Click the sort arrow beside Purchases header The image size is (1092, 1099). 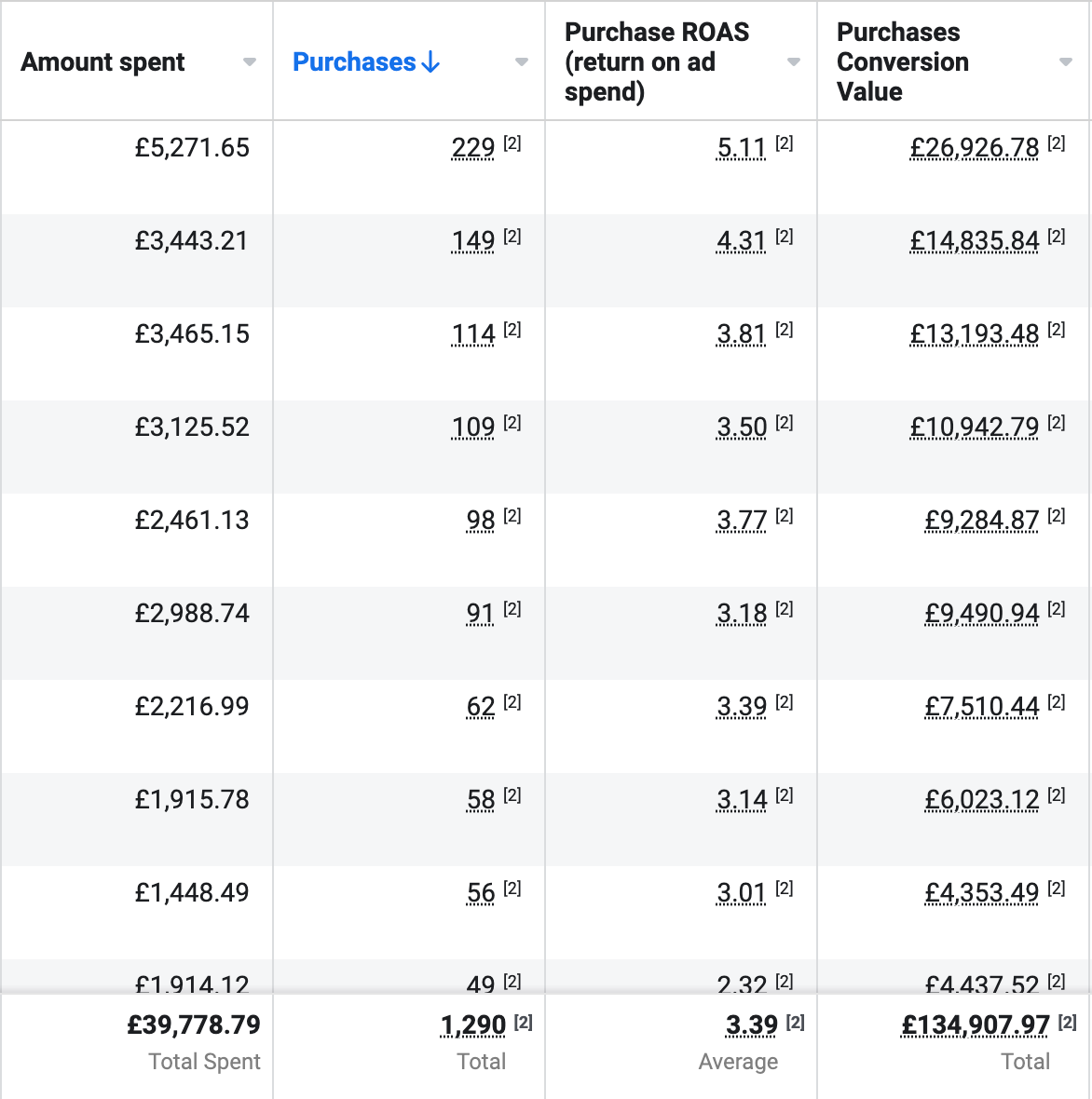tap(430, 62)
